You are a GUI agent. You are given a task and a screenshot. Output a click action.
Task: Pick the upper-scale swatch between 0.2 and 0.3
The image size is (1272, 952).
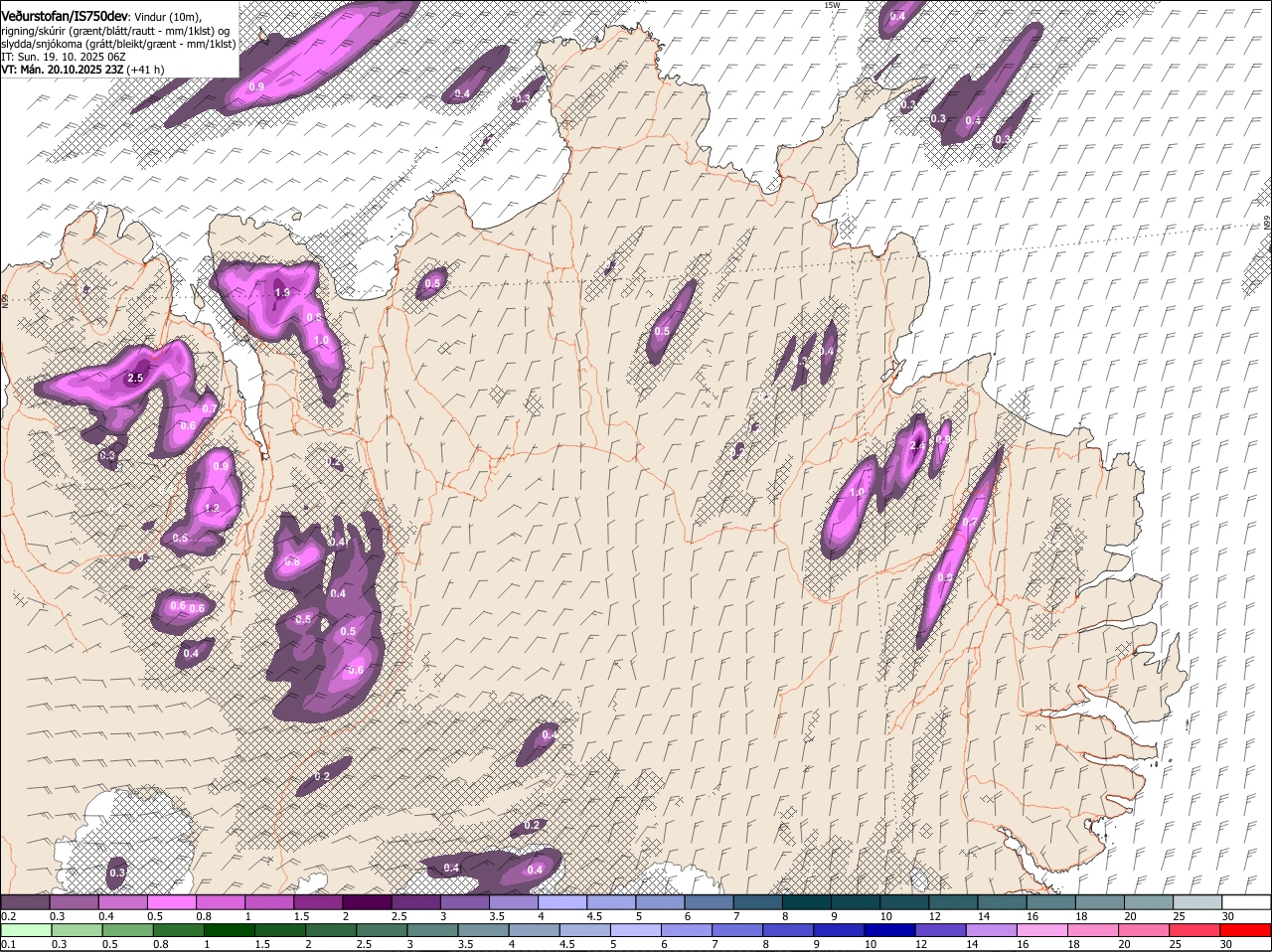click(25, 901)
